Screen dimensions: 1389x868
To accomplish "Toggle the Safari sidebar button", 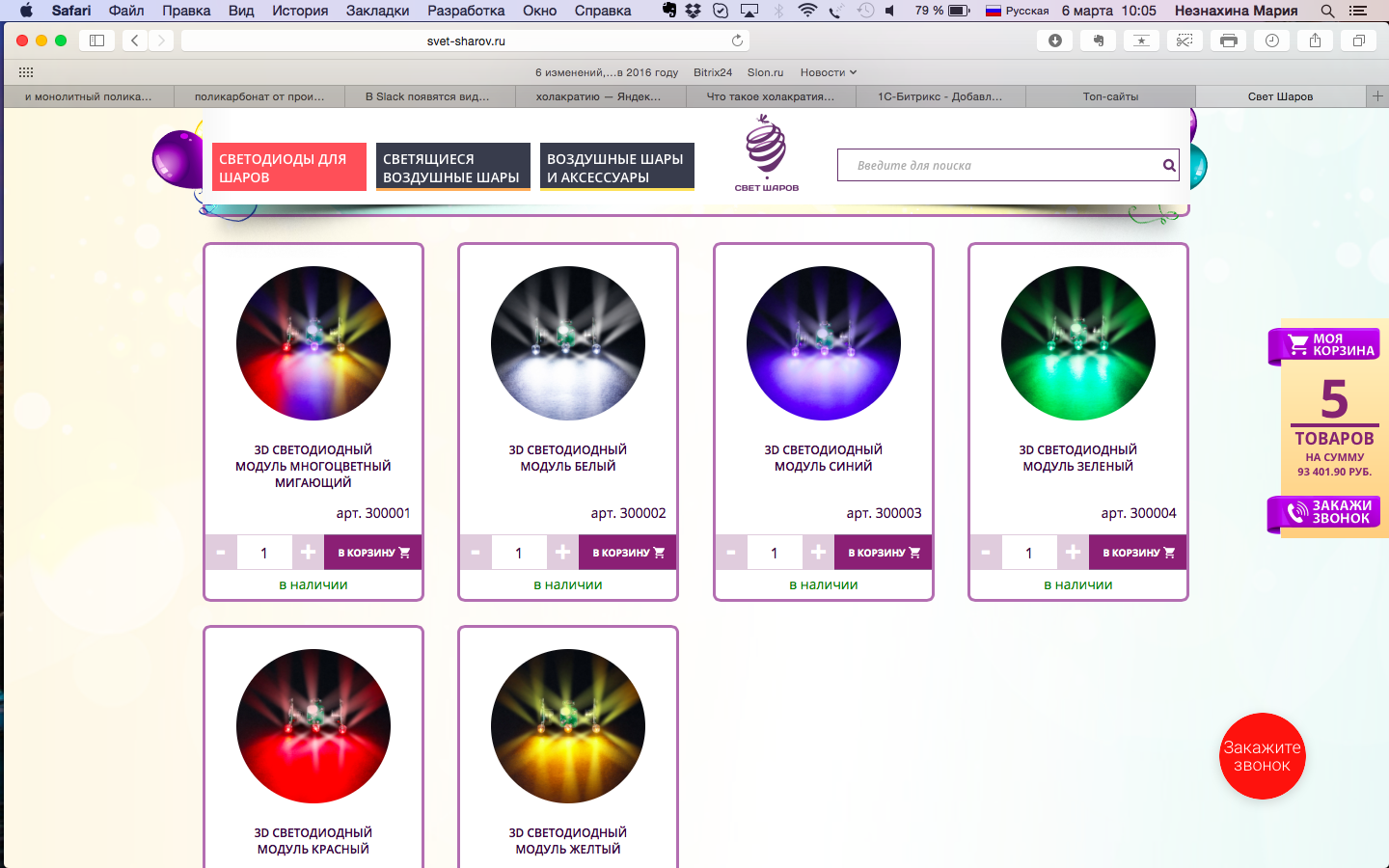I will [96, 41].
